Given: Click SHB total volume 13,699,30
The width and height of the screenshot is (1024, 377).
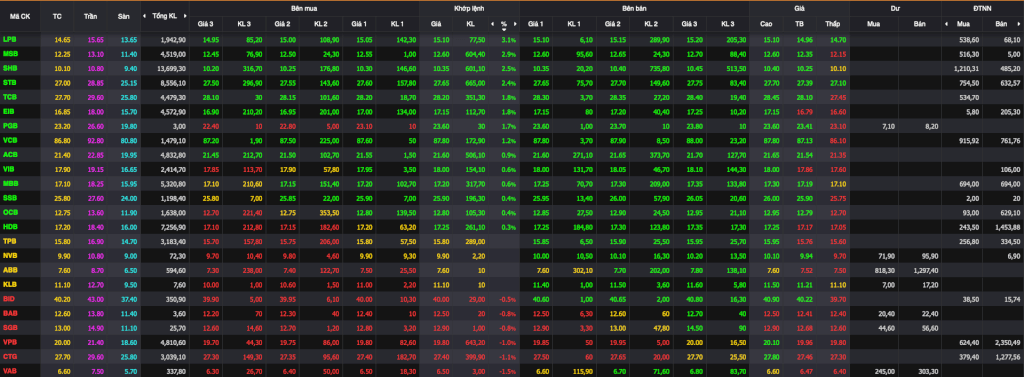Looking at the screenshot, I should (172, 68).
